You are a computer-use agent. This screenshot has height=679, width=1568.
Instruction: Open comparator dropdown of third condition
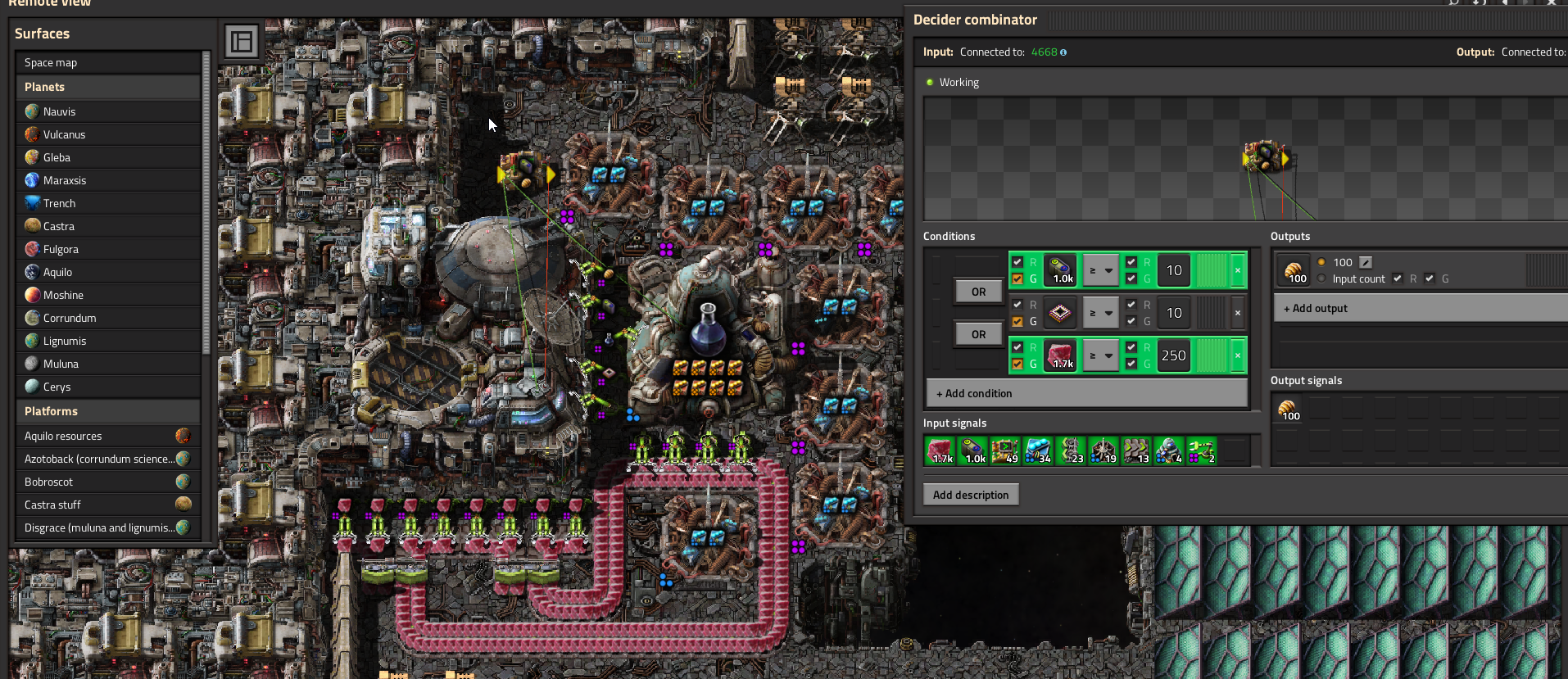tap(1100, 355)
